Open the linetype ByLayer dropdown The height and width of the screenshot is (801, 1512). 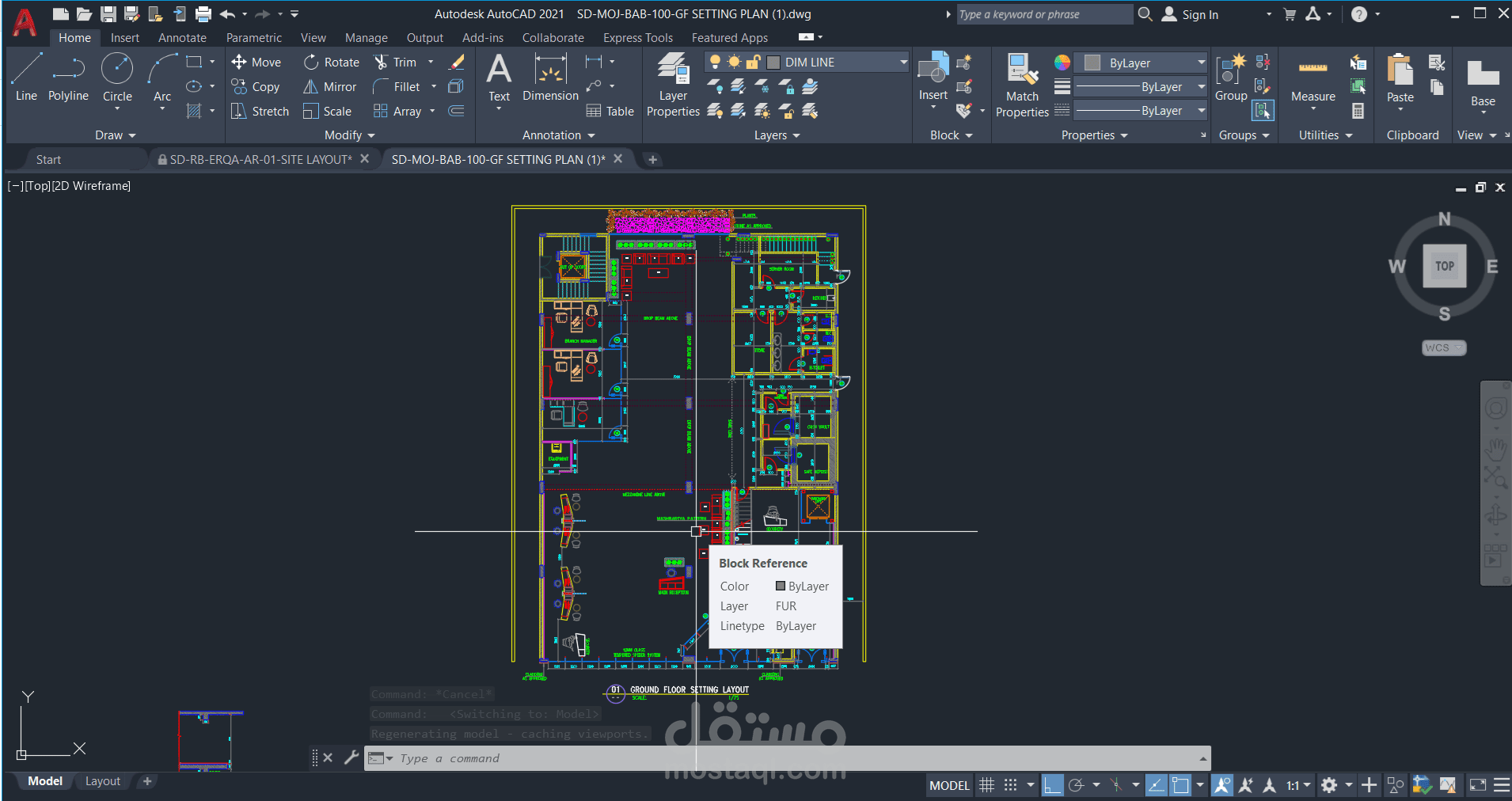[x=1201, y=111]
